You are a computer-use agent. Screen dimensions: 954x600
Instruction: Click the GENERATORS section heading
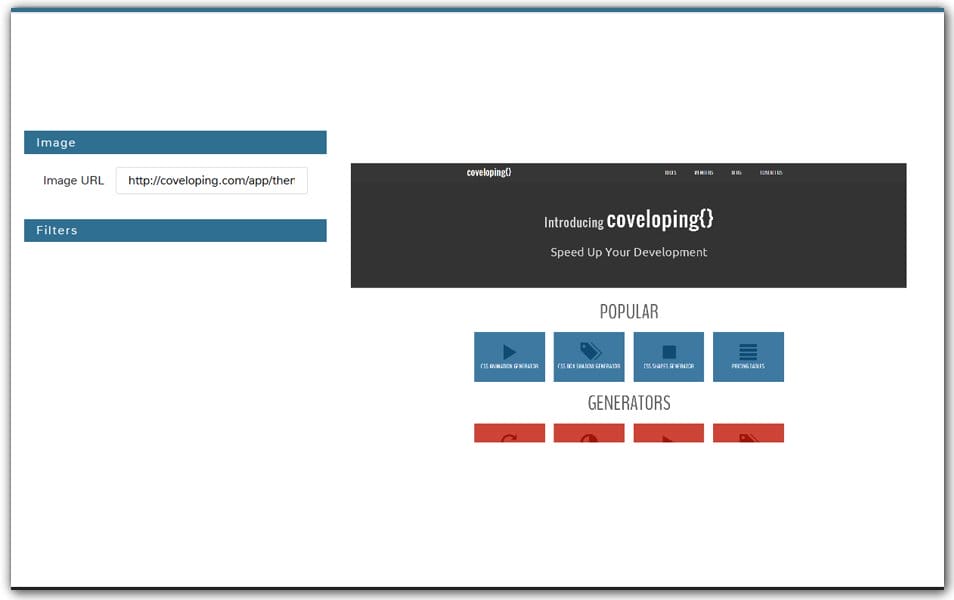629,403
